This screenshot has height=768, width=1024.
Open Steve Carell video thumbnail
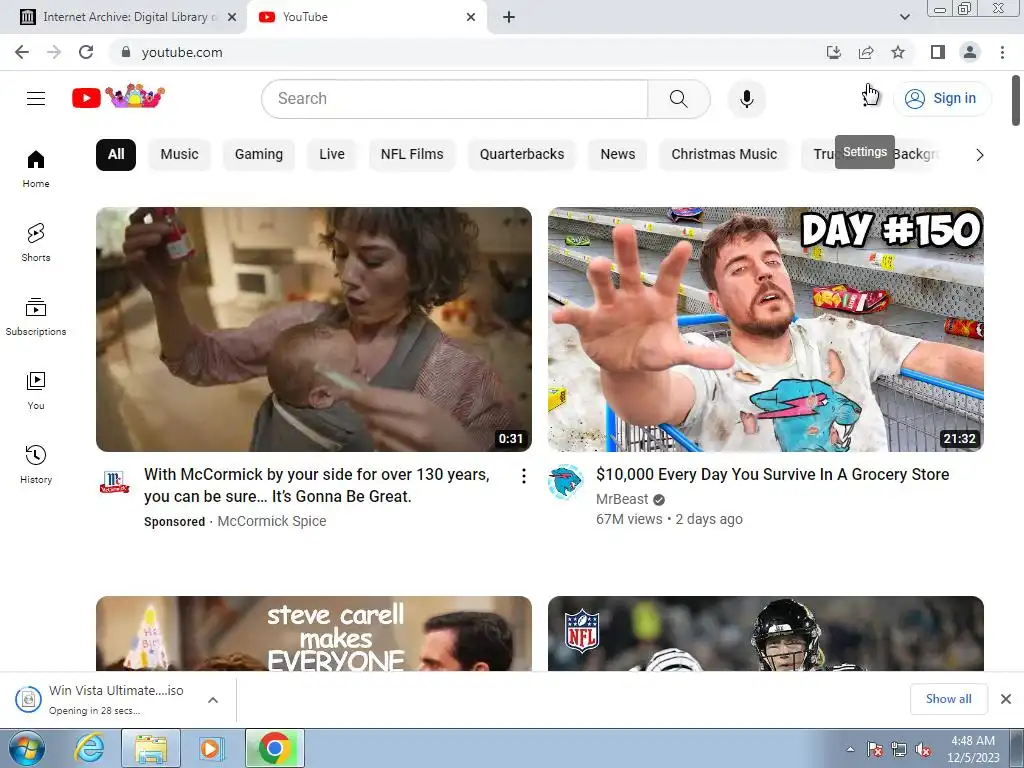click(313, 633)
